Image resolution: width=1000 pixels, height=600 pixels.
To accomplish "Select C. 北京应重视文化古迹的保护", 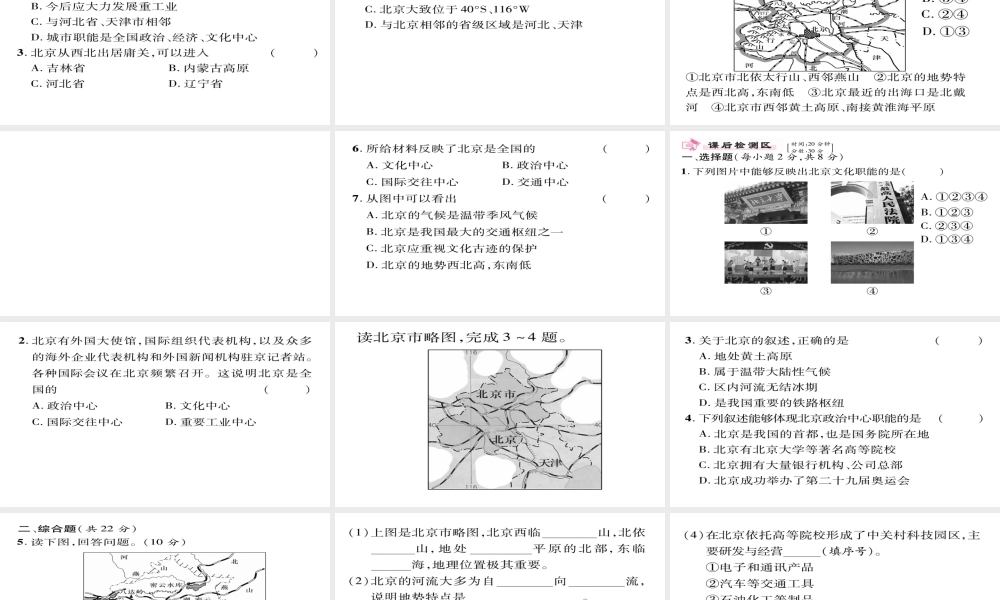I will pyautogui.click(x=451, y=248).
